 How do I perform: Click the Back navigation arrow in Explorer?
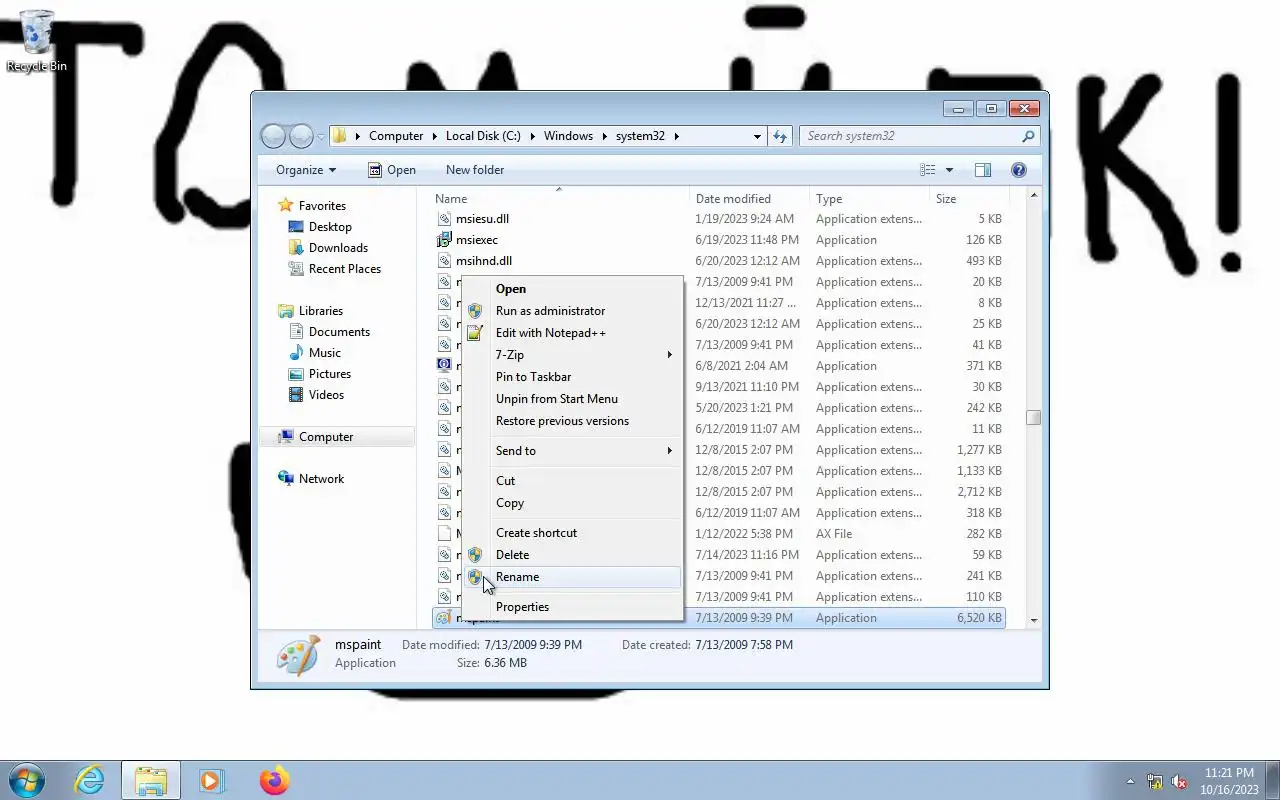tap(274, 136)
